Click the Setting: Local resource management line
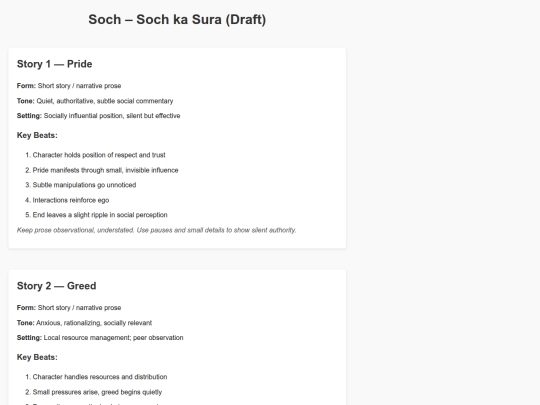The height and width of the screenshot is (405, 540). (100, 338)
